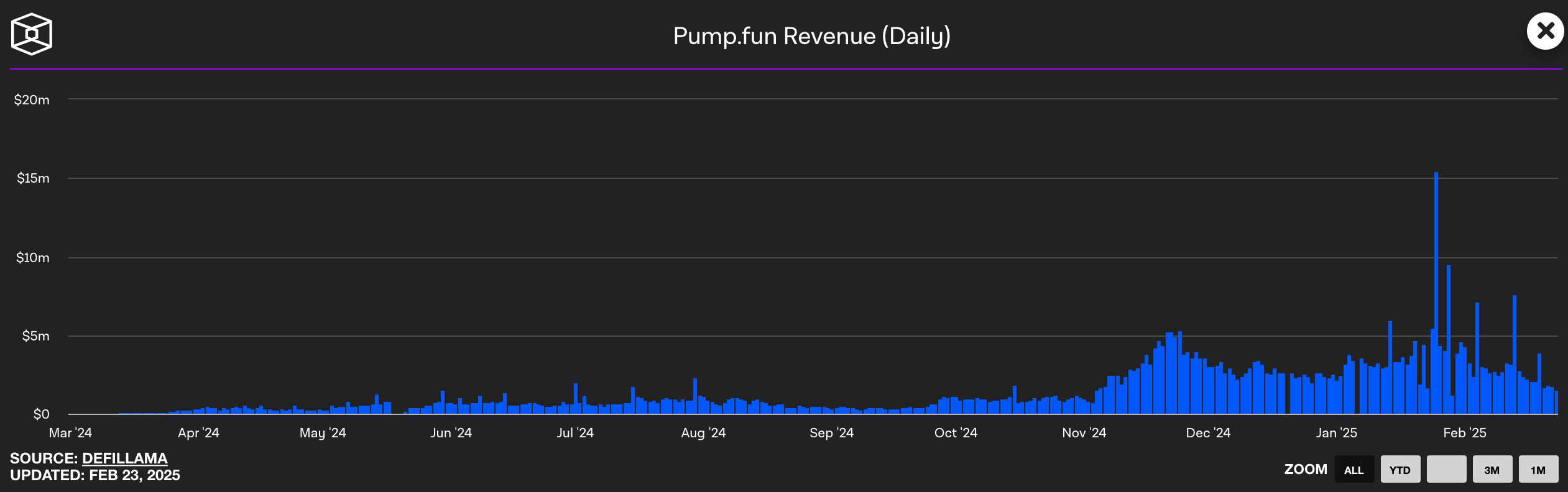Select the Aug '24 axis label
This screenshot has width=1568, height=492.
tap(703, 433)
